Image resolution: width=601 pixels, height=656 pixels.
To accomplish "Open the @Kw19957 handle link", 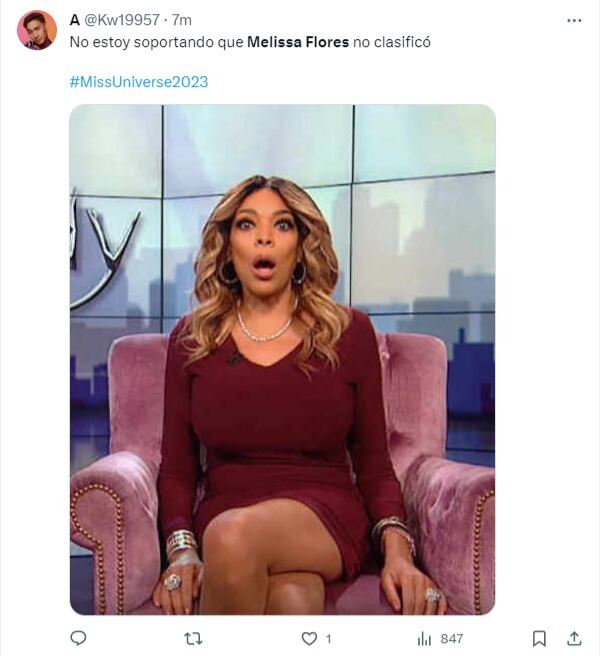I will click(x=122, y=20).
